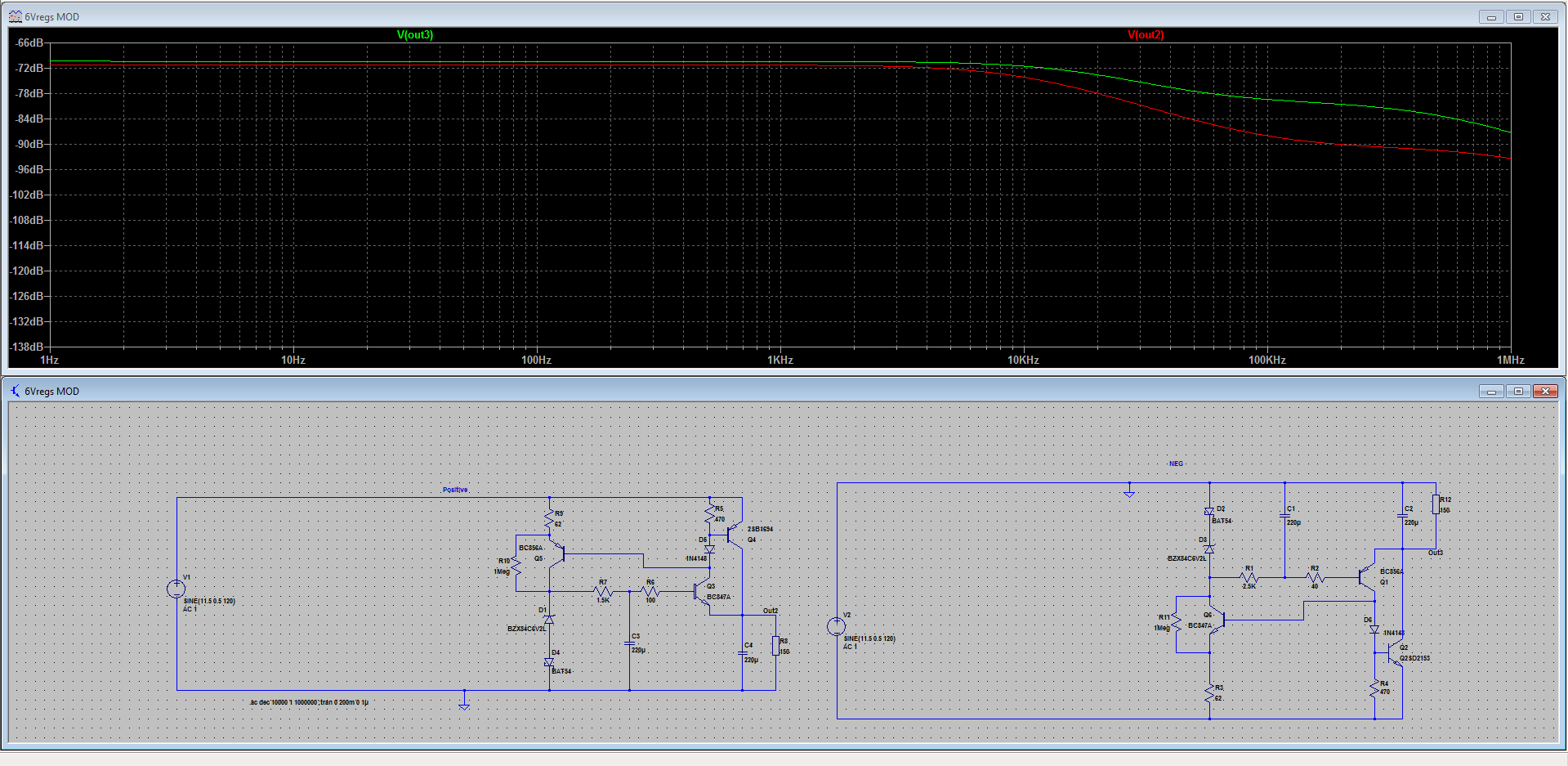
Task: Select resistor R9 symbol in Positive circuit
Action: (549, 518)
